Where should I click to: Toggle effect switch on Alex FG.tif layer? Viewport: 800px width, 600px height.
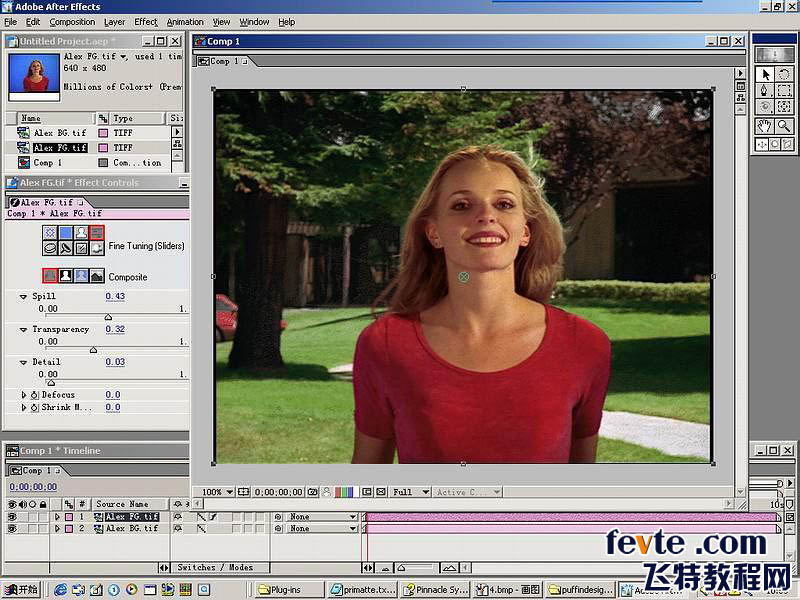213,517
